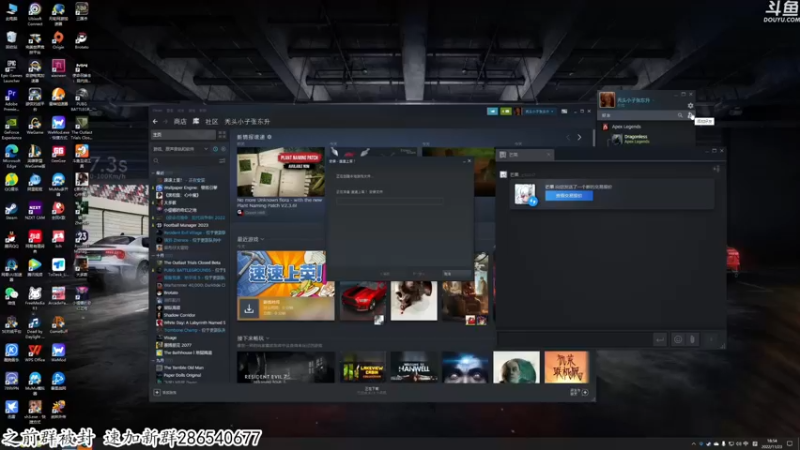Select Football Manager 2023 in library list
Image resolution: width=800 pixels, height=450 pixels.
pyautogui.click(x=186, y=225)
